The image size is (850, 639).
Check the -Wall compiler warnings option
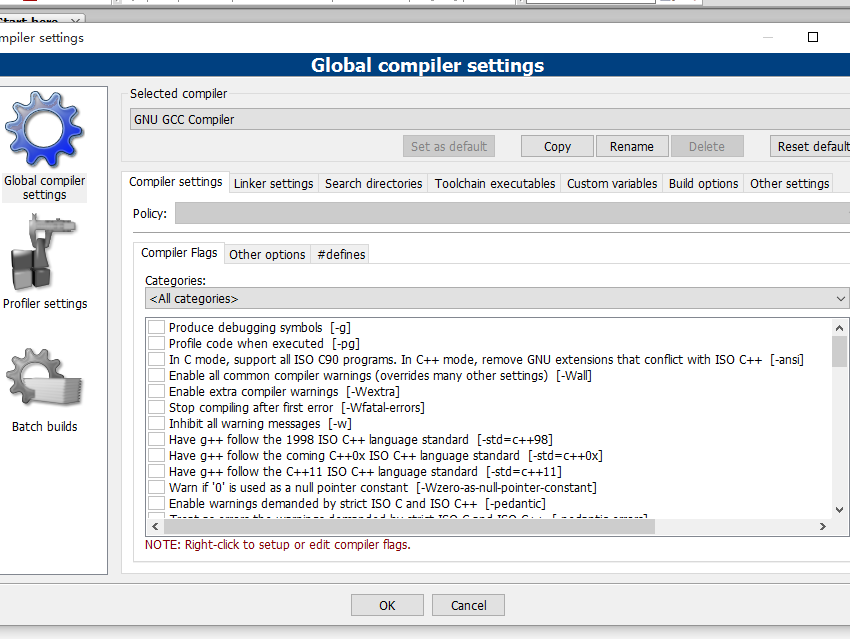coord(157,375)
